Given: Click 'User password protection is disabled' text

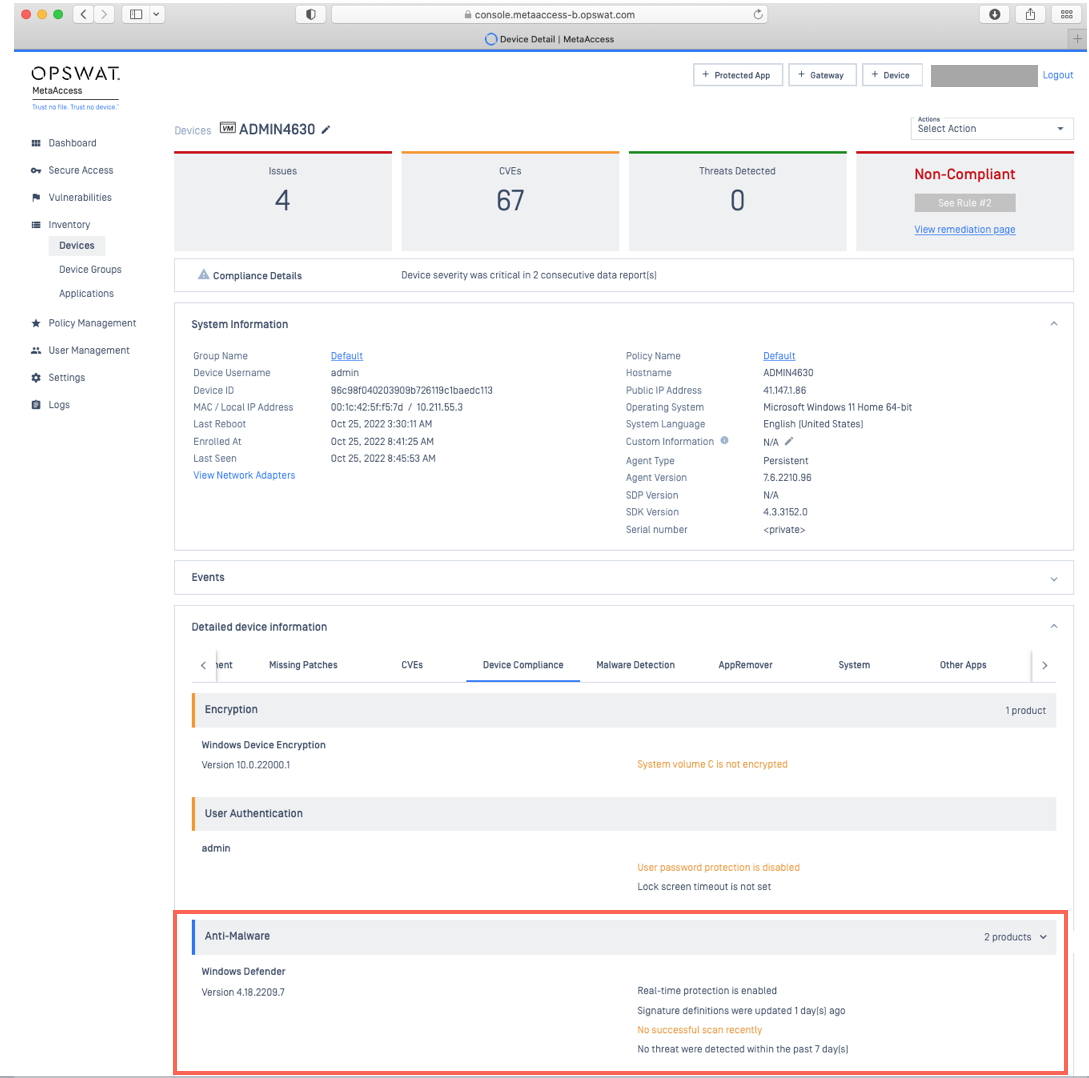Looking at the screenshot, I should (x=718, y=868).
